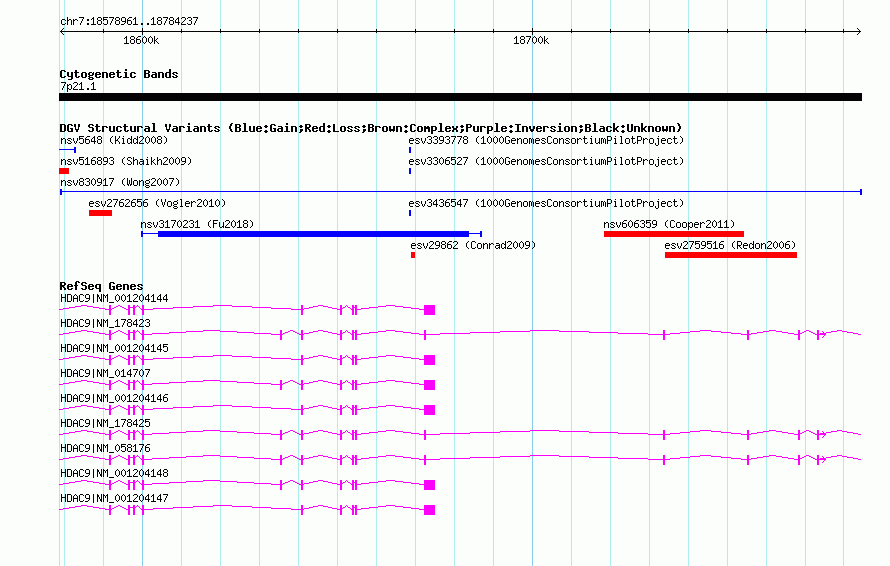Click the RefSeq Genes track title
Image resolution: width=890 pixels, height=566 pixels.
(101, 286)
